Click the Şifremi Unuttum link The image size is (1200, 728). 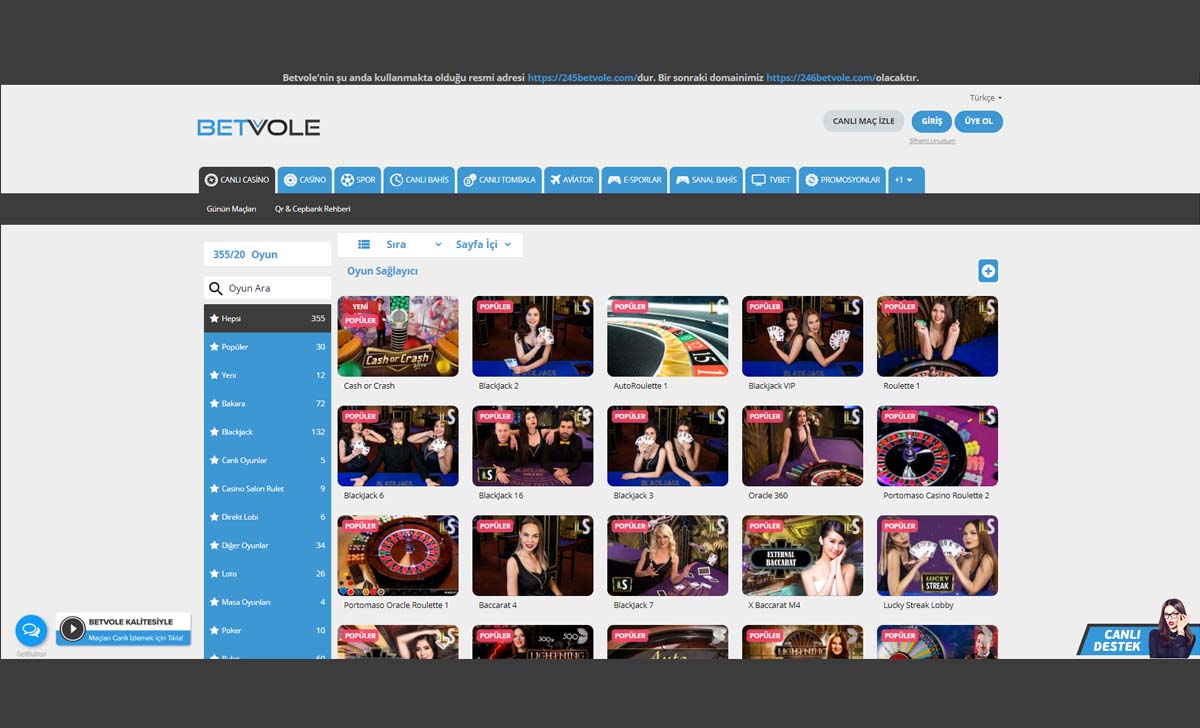pyautogui.click(x=932, y=141)
